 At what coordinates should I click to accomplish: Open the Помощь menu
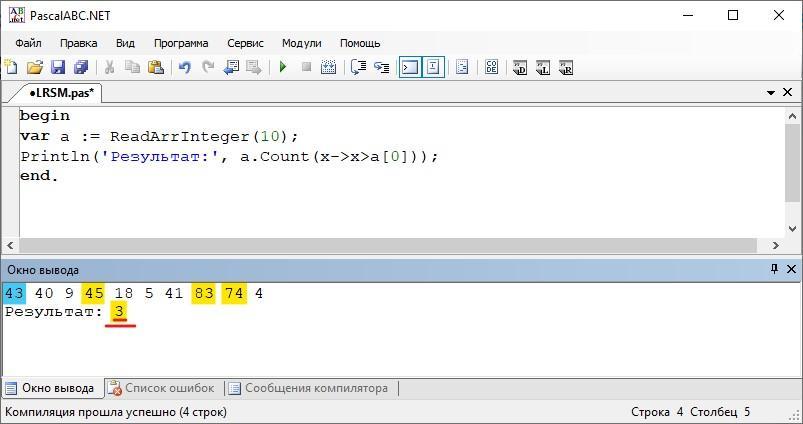[x=360, y=44]
